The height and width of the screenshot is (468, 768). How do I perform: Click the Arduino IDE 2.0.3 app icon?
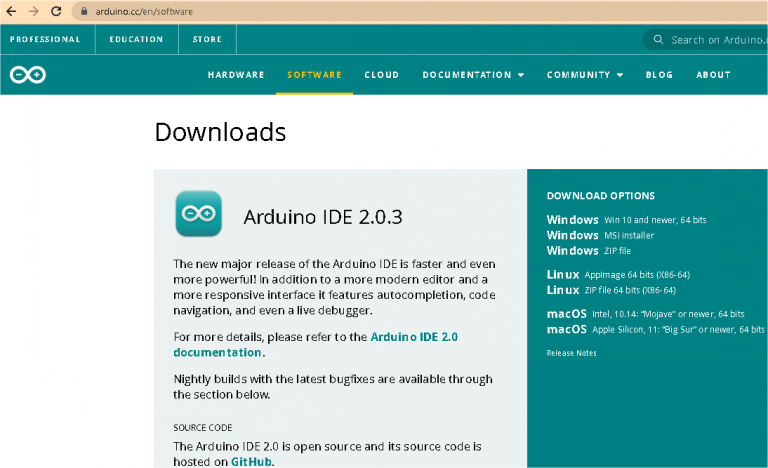pyautogui.click(x=198, y=213)
